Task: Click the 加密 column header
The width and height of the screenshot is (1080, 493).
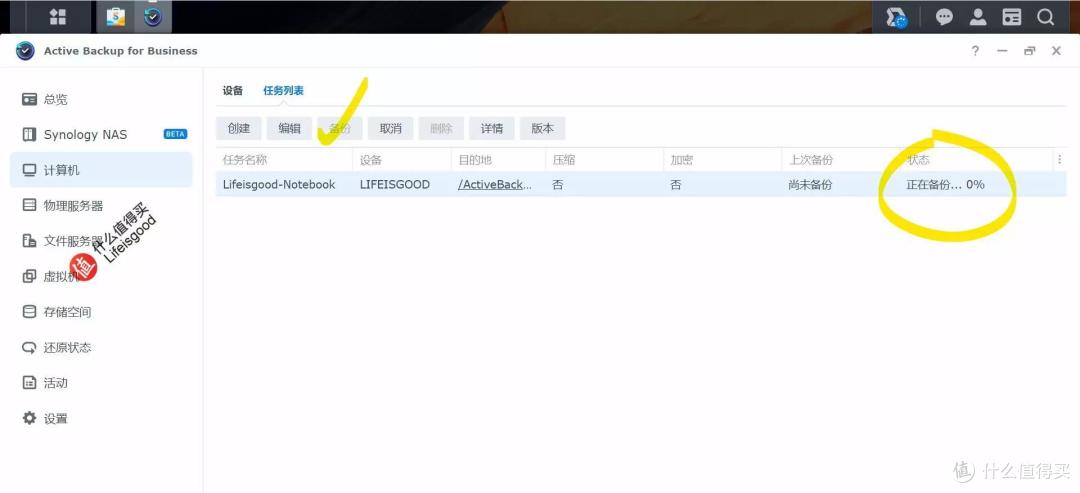Action: click(x=723, y=160)
